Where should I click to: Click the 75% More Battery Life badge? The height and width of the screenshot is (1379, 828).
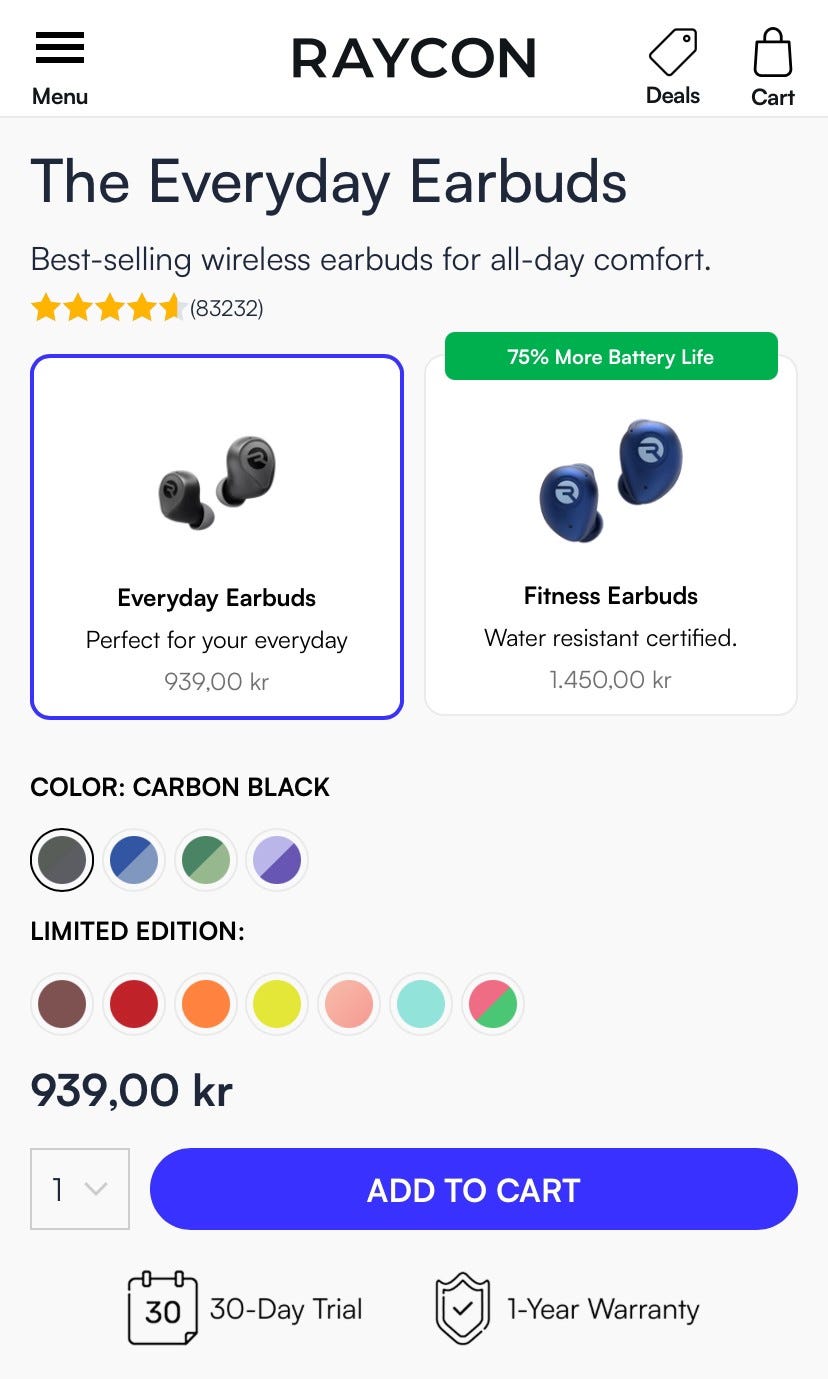611,357
